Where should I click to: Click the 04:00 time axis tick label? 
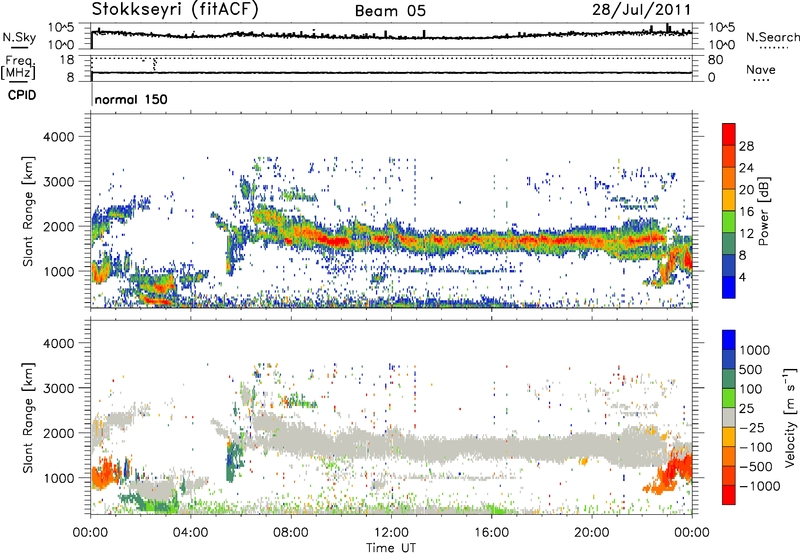pyautogui.click(x=191, y=533)
